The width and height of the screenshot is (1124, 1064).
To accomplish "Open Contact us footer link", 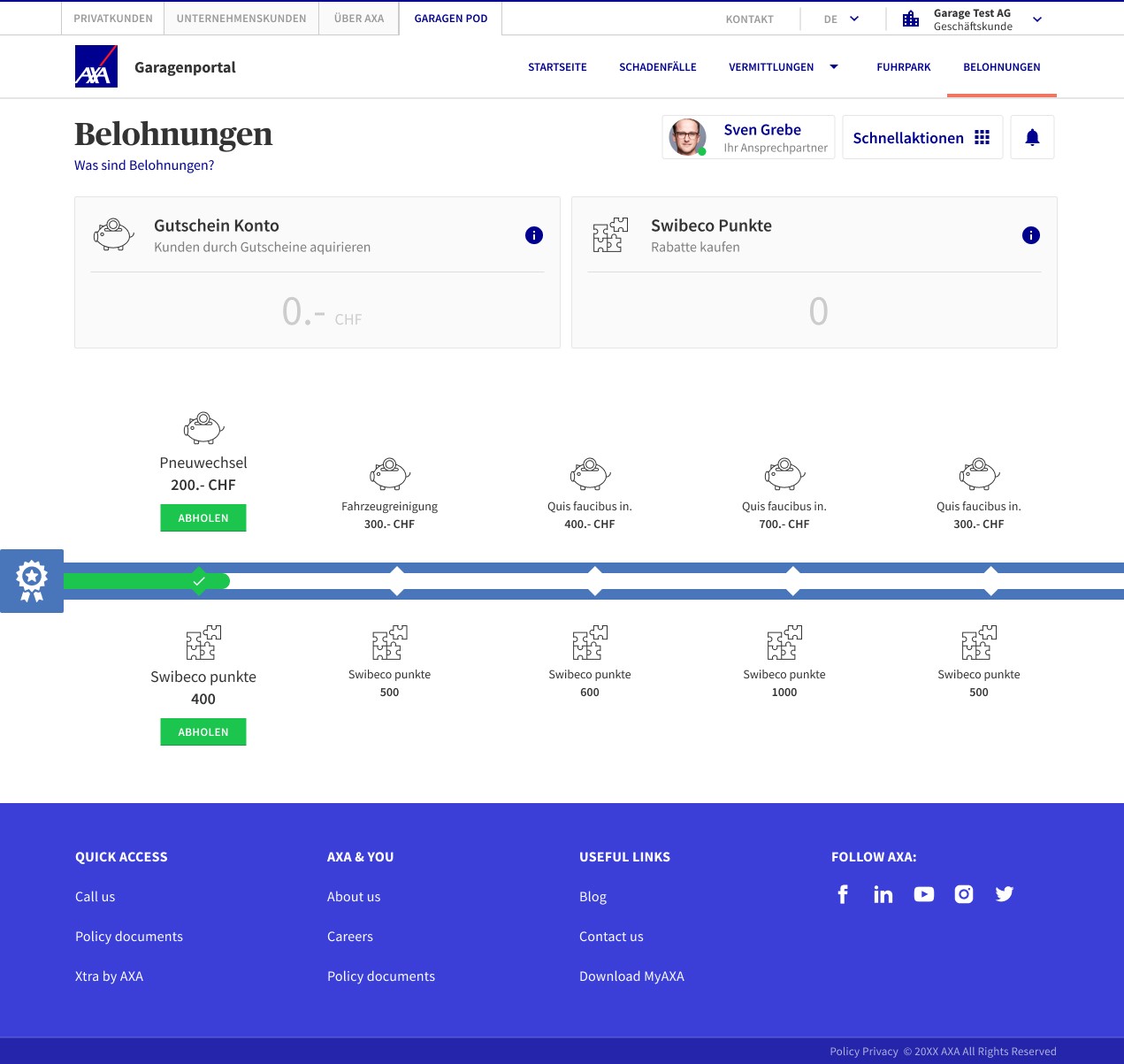I will [x=611, y=937].
